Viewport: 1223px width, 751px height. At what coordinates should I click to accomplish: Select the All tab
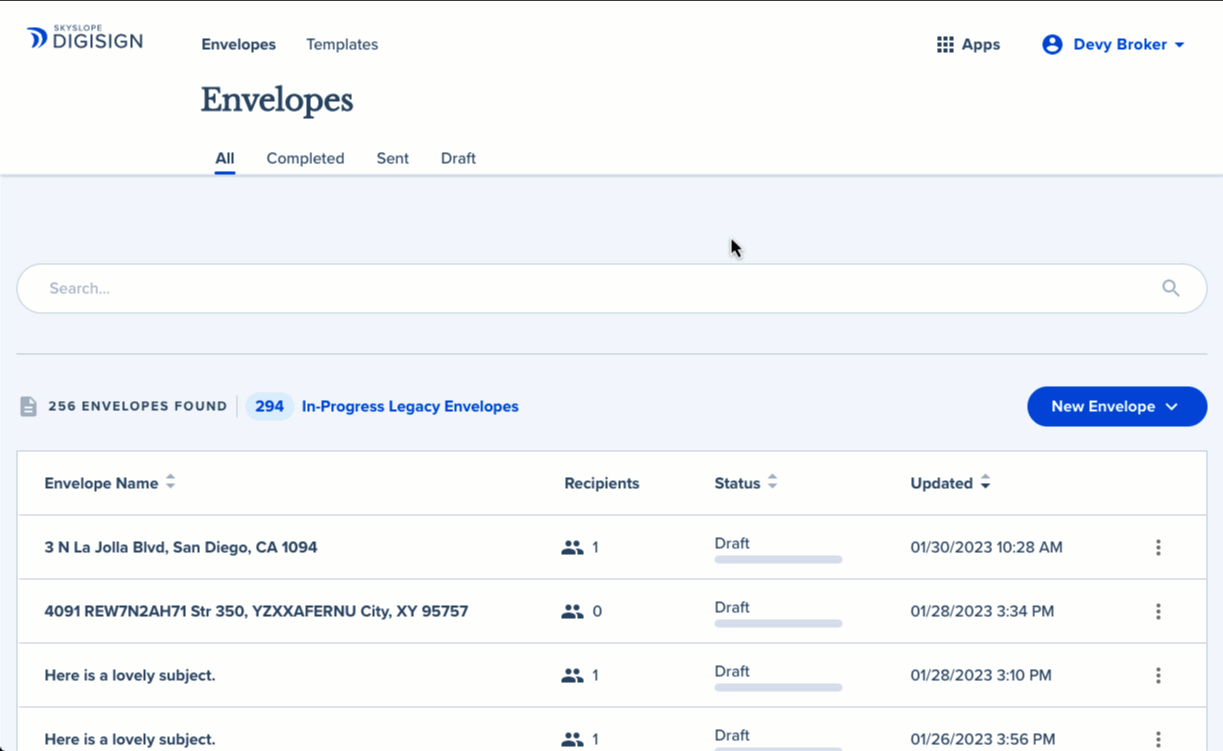pyautogui.click(x=224, y=158)
